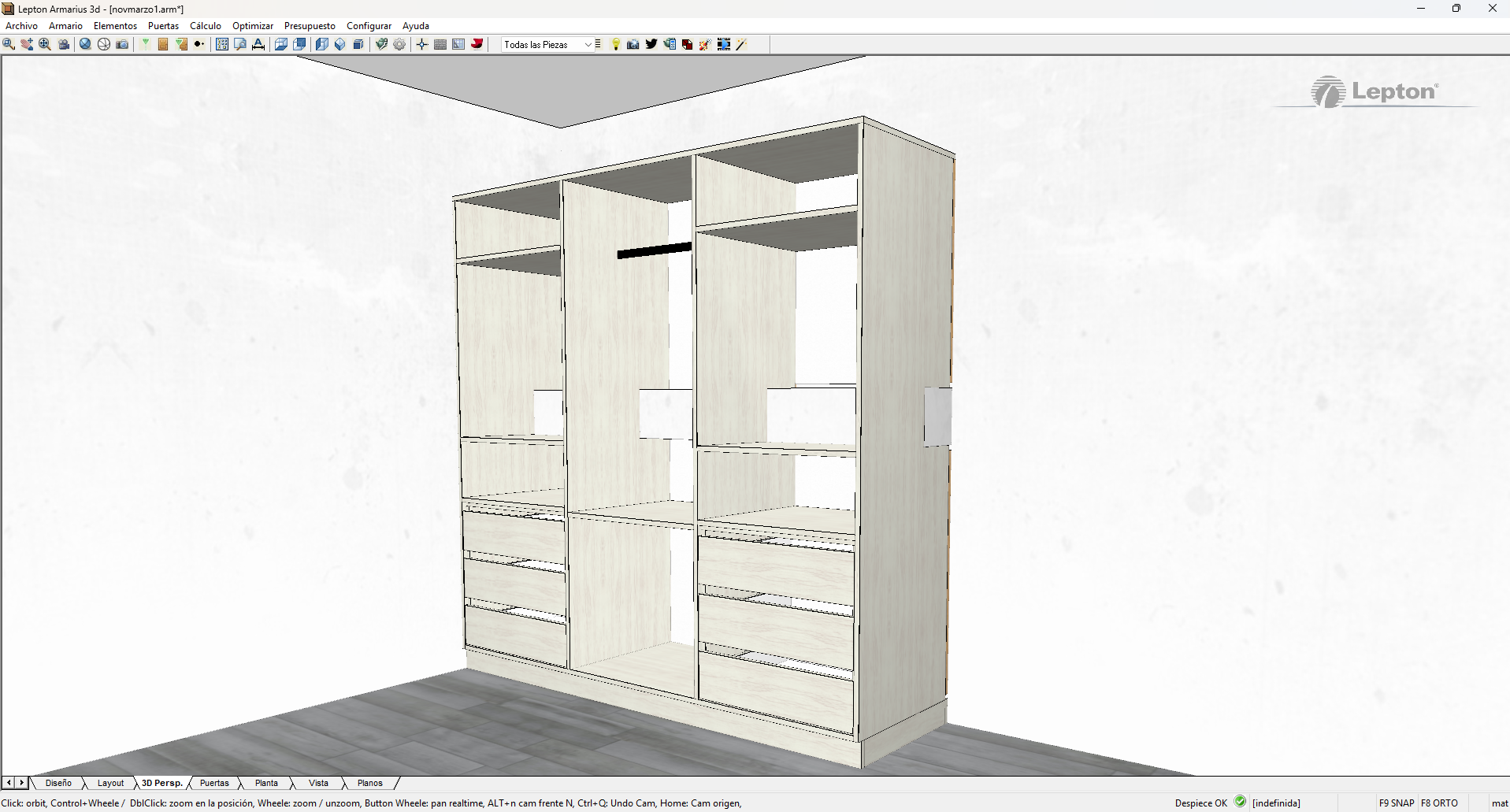Switch to the Planta tab
This screenshot has height=812, width=1510.
tap(266, 783)
